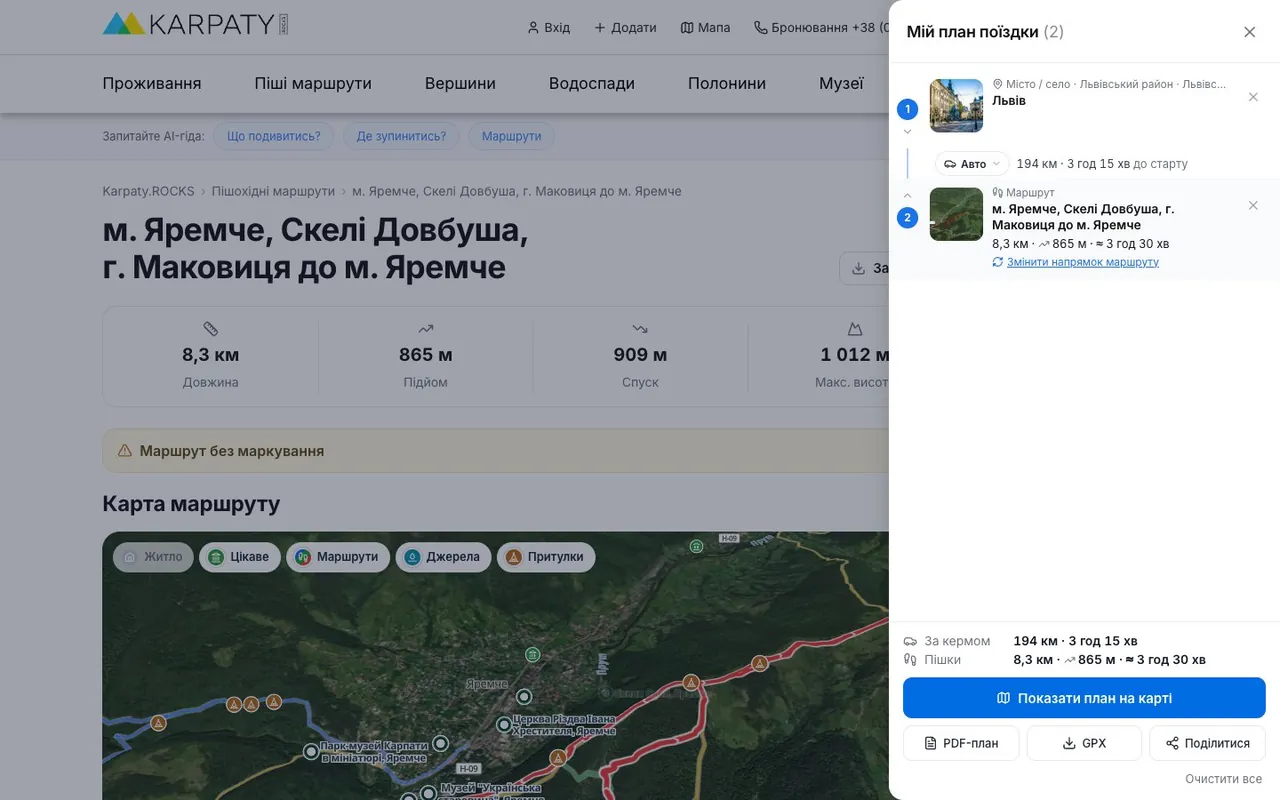The width and height of the screenshot is (1280, 800).
Task: Clear all items with 'Очистити все'
Action: (x=1223, y=779)
